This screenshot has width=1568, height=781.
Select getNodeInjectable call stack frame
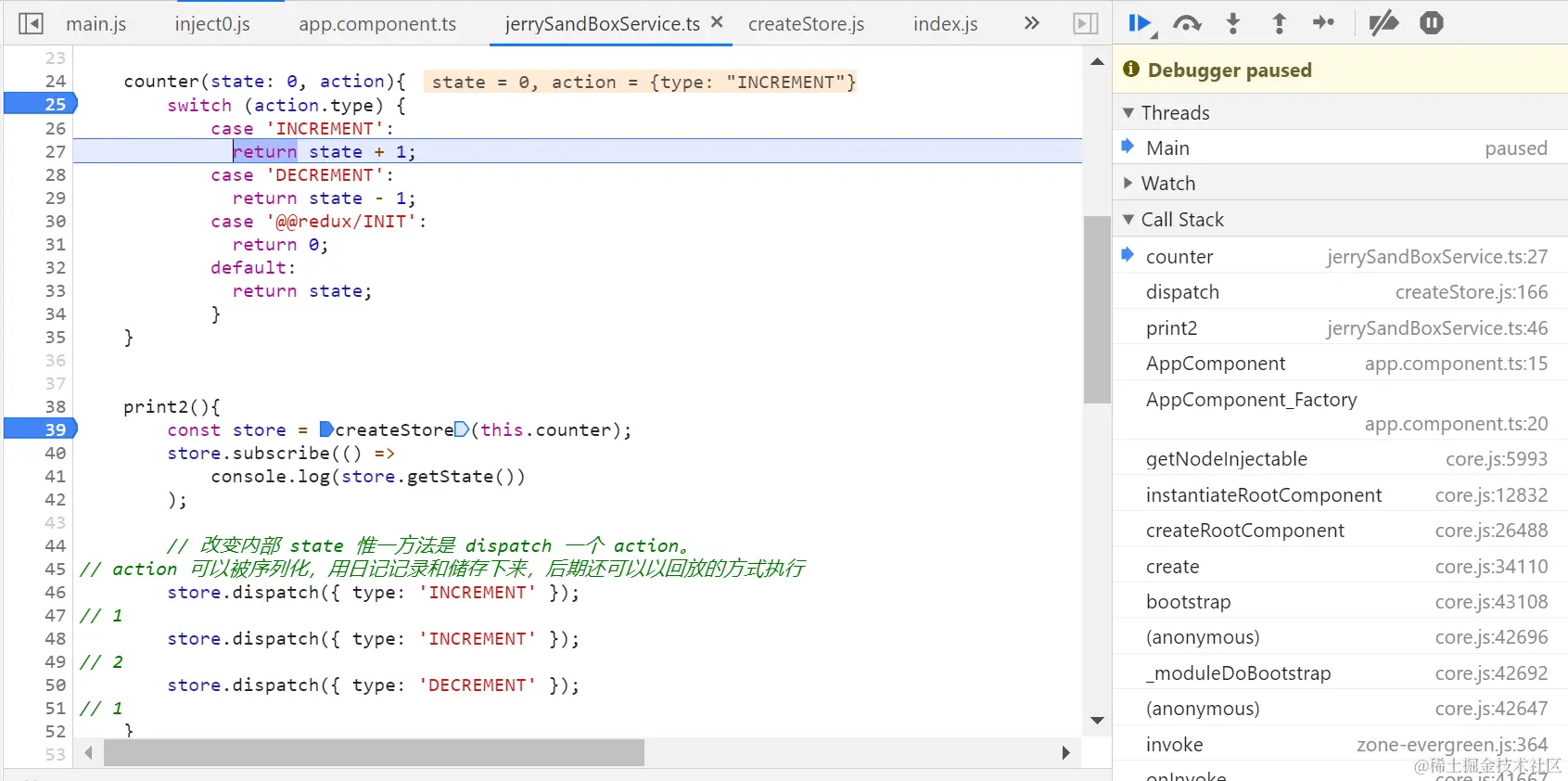(x=1340, y=459)
